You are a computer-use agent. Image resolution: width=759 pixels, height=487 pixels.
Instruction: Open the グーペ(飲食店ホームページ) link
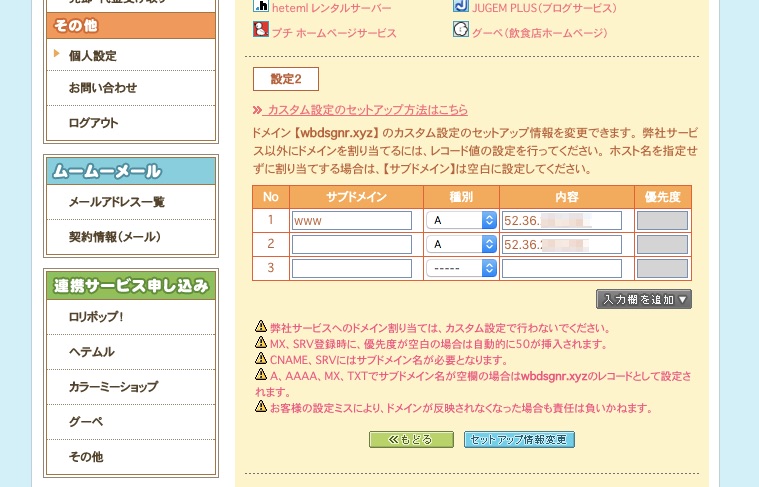539,33
